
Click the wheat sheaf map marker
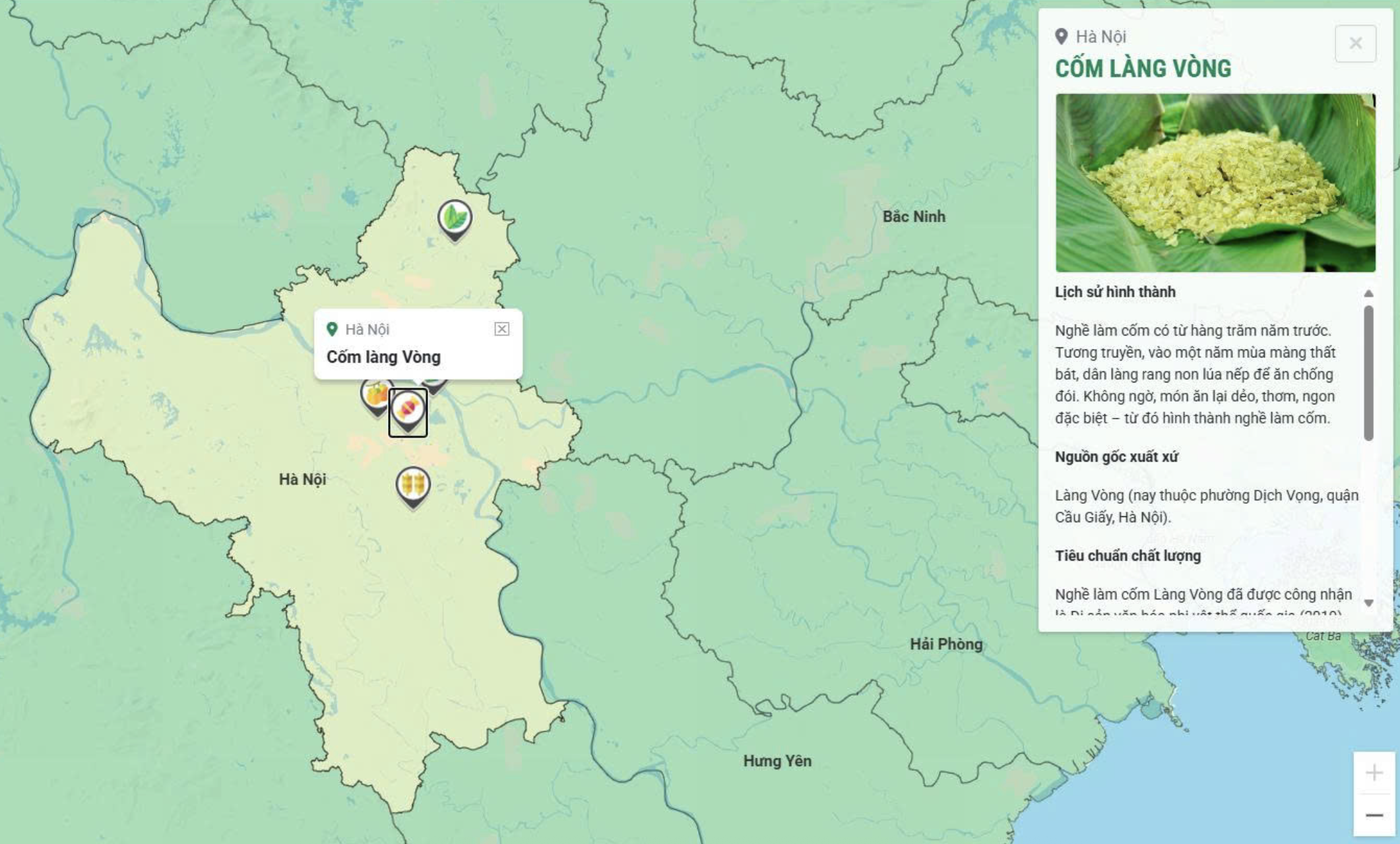pos(413,485)
